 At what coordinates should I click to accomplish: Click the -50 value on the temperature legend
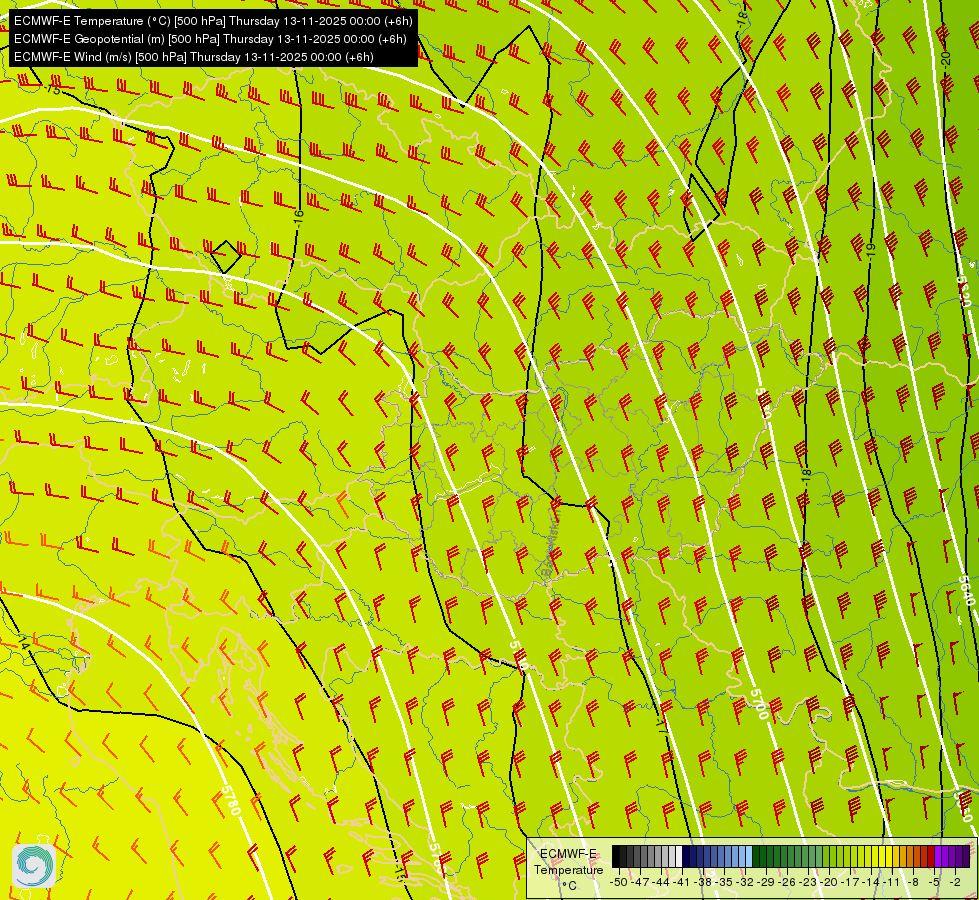(x=619, y=882)
